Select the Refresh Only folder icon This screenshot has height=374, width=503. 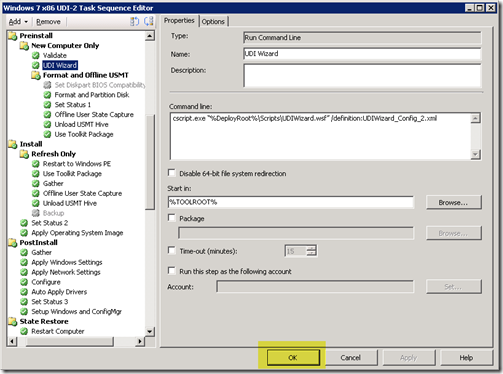(24, 154)
